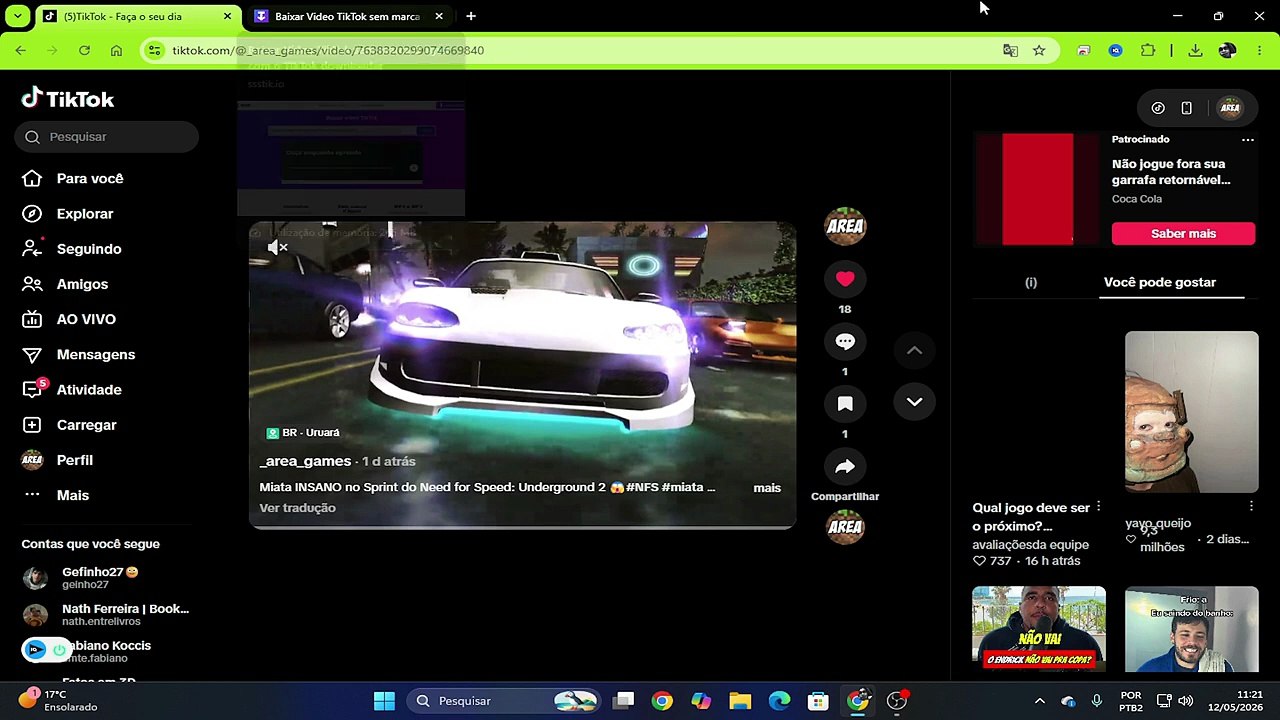Click the TikTok coins icon in top pill
This screenshot has width=1280, height=720.
[1158, 108]
